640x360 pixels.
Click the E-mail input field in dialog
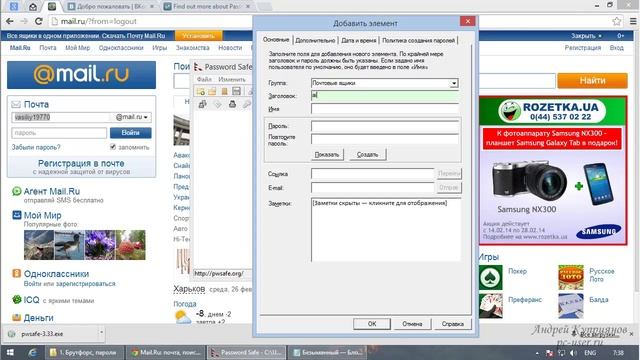tap(372, 187)
